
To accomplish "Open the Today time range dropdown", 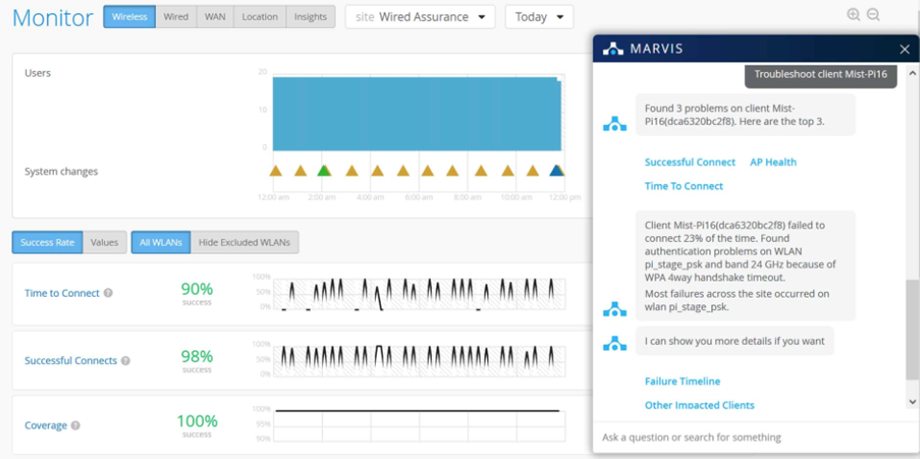I will pos(539,17).
